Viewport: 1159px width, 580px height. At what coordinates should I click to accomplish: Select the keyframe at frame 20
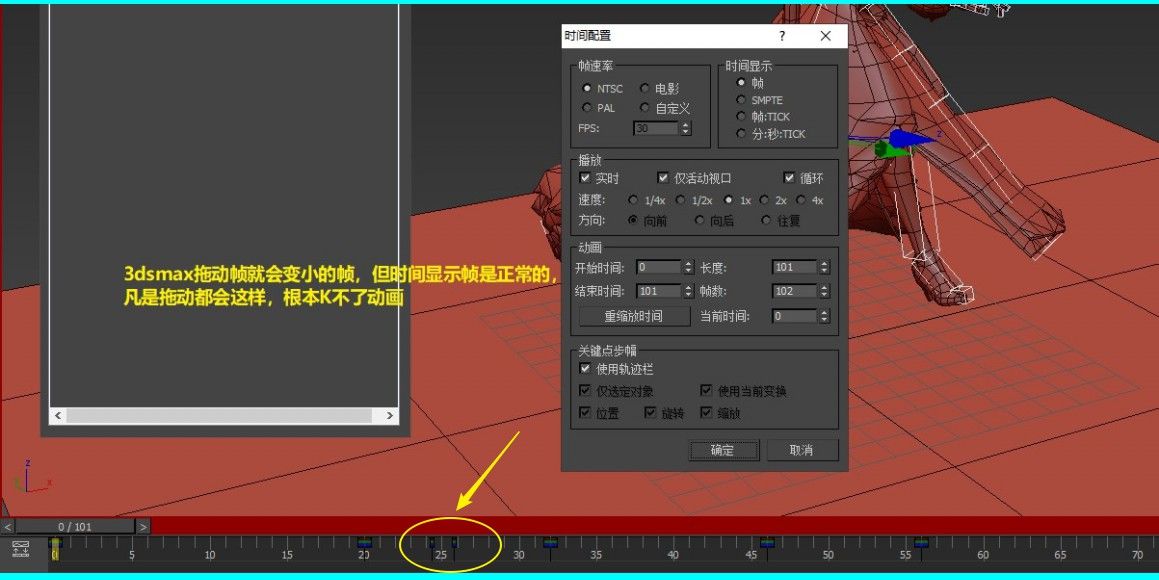click(x=364, y=544)
